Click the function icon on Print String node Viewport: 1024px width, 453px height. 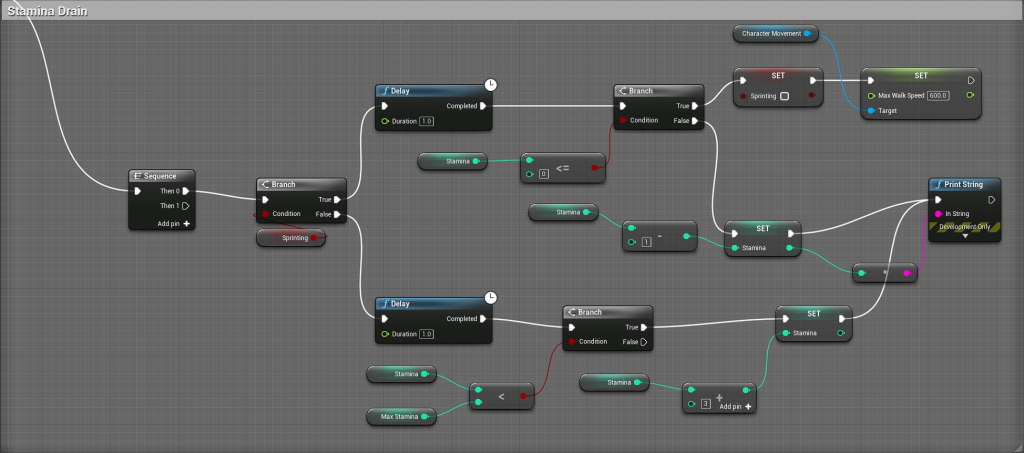coord(938,184)
